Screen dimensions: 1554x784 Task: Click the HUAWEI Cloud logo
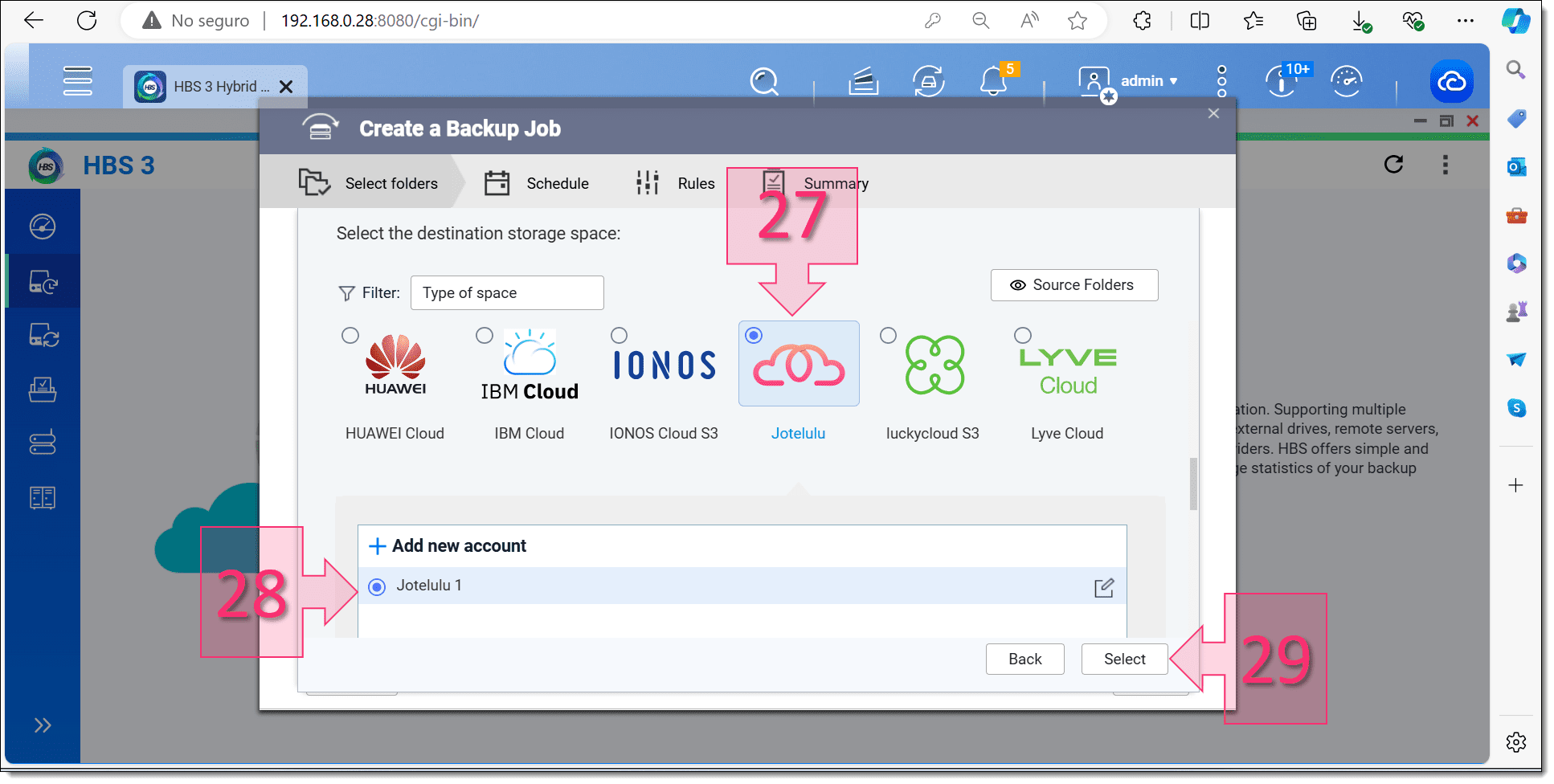(395, 365)
